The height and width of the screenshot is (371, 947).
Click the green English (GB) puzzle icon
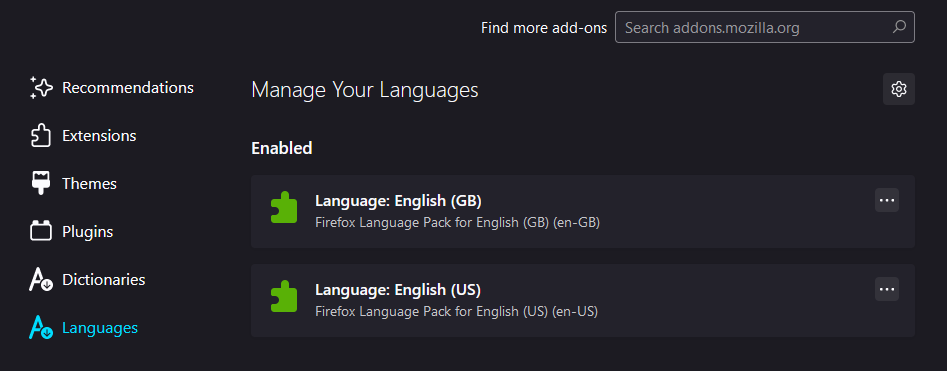click(x=284, y=208)
